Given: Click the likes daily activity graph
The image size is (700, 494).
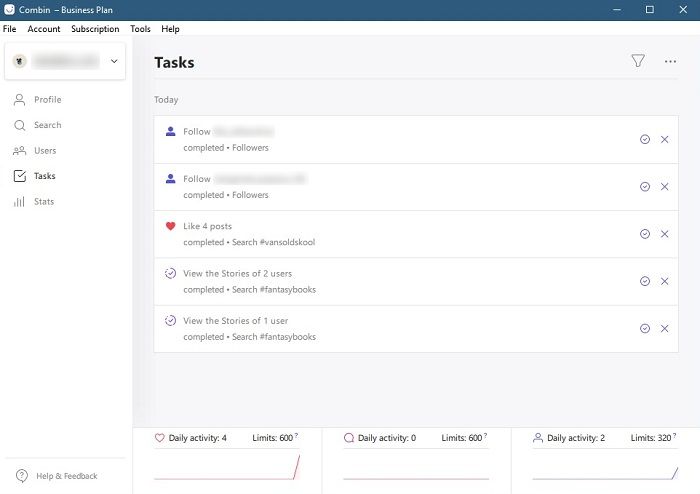Looking at the screenshot, I should tap(227, 467).
